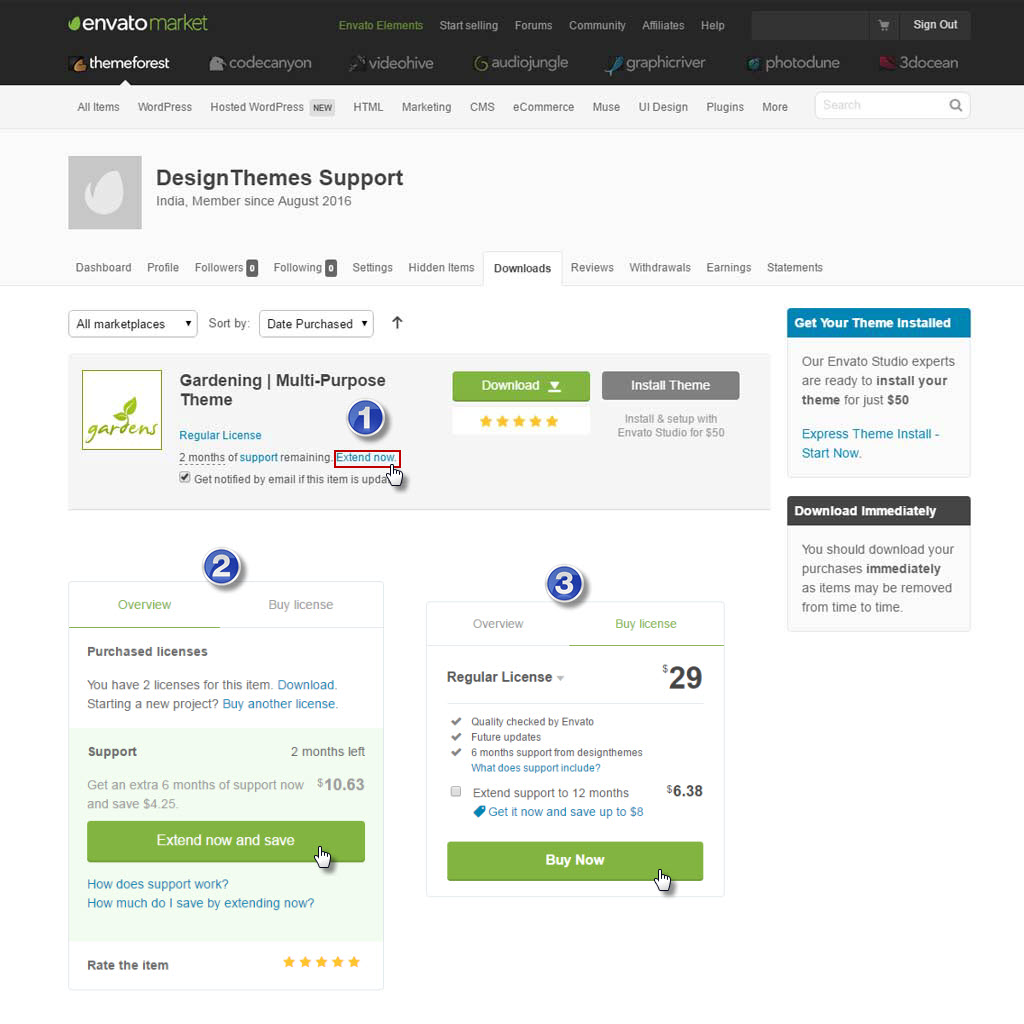Image resolution: width=1024 pixels, height=1024 pixels.
Task: Open the Reviews tab
Action: pyautogui.click(x=592, y=268)
